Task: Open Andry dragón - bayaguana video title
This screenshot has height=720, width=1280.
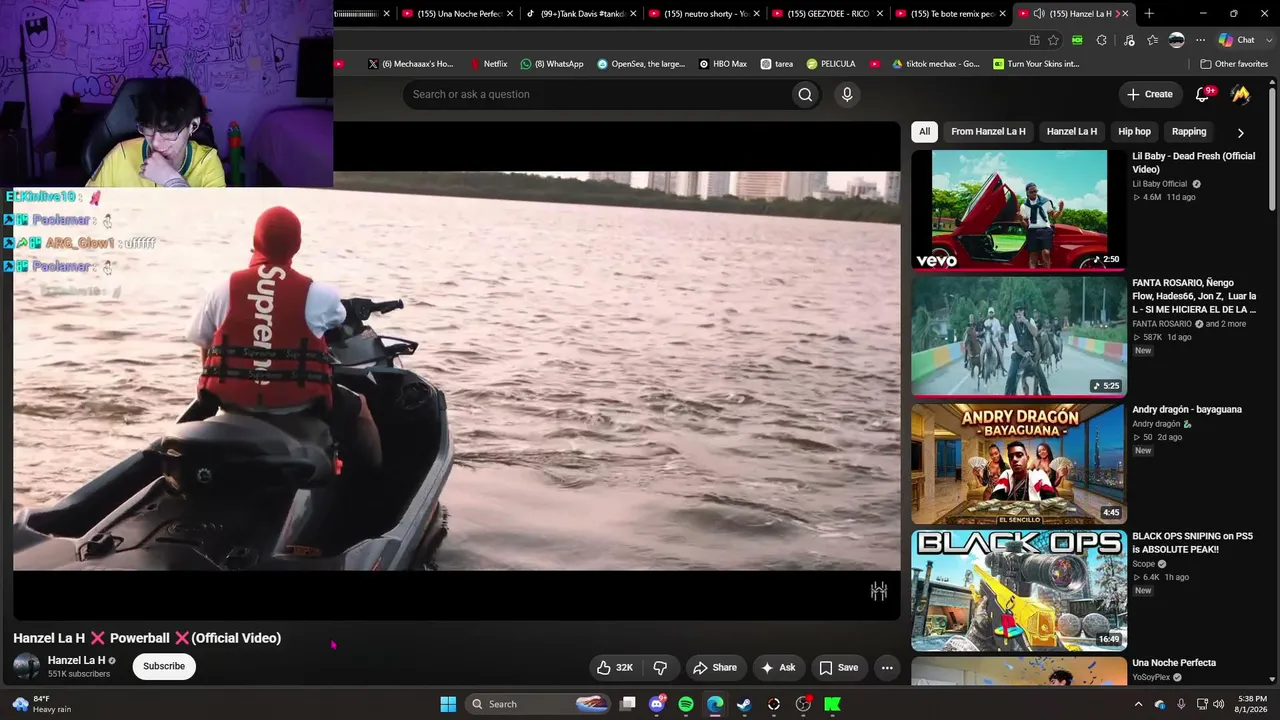Action: tap(1187, 409)
